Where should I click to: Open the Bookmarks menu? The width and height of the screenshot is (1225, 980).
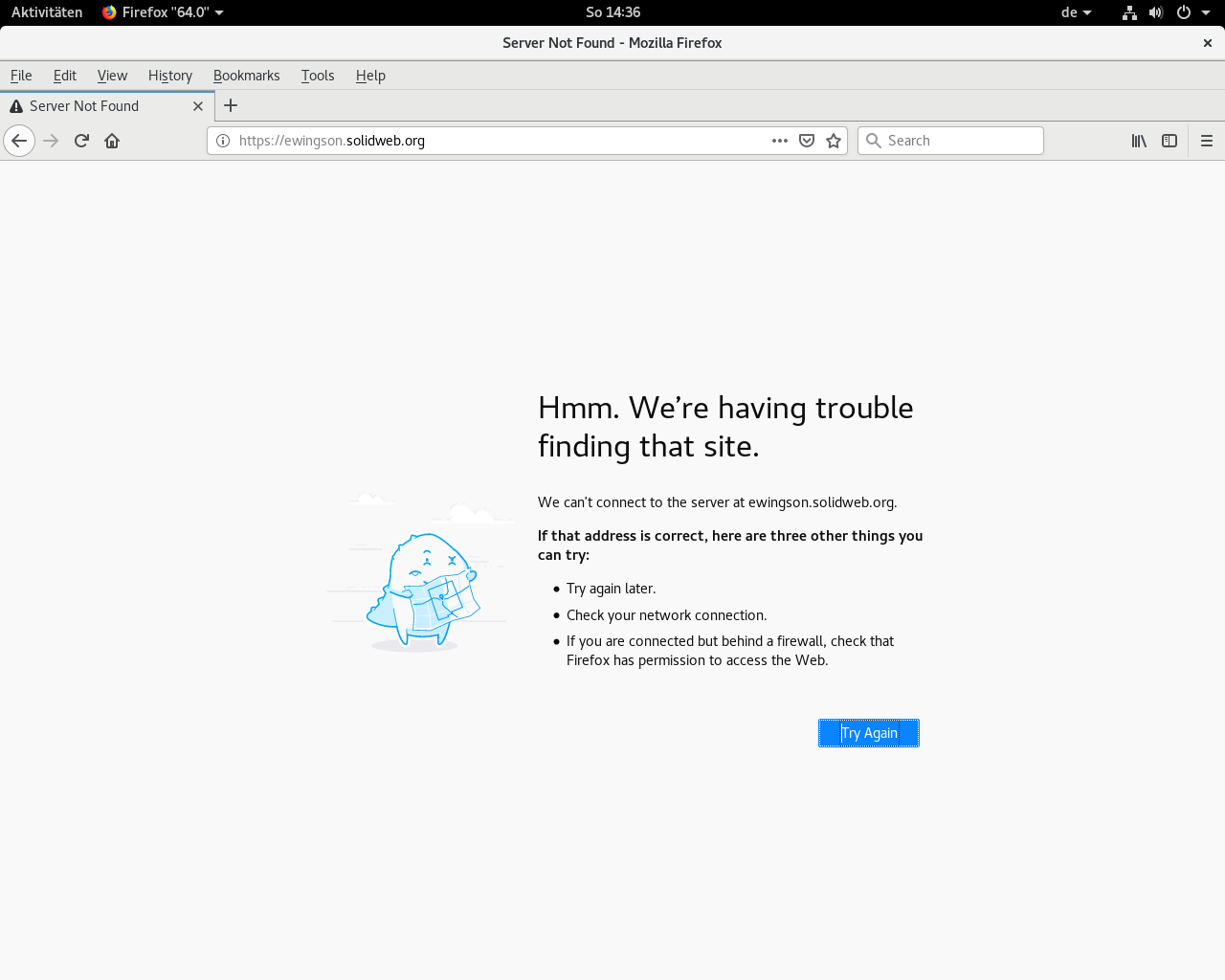(246, 76)
